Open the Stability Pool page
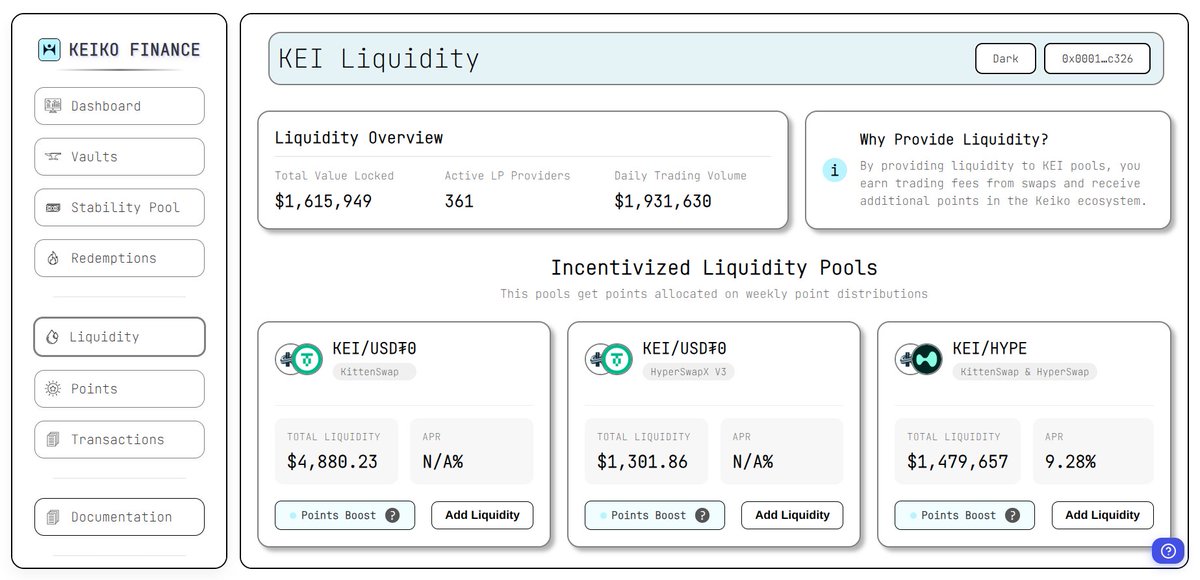Screen dimensions: 1200x580 coord(119,208)
